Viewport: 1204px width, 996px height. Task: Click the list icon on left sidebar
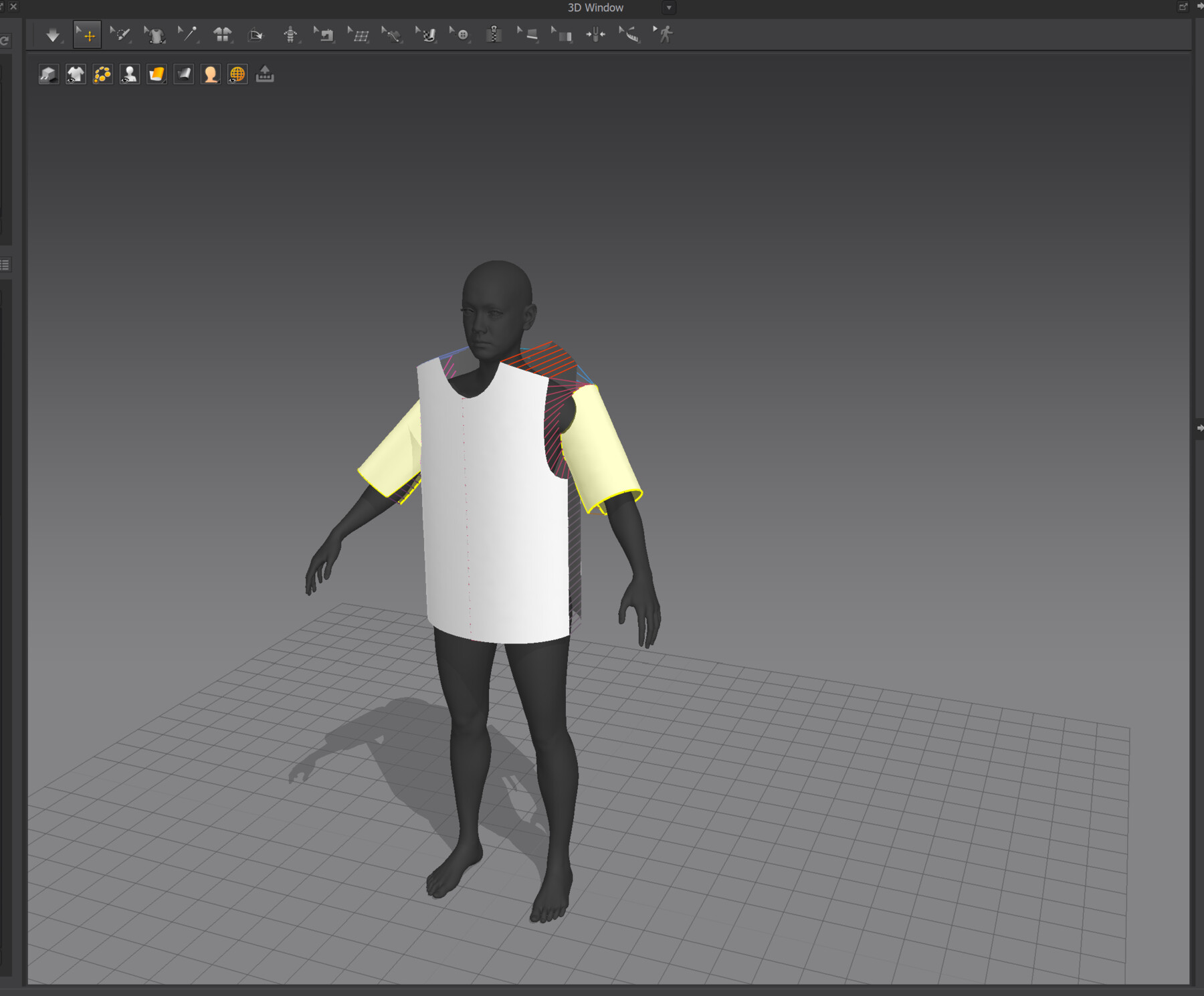click(x=5, y=265)
